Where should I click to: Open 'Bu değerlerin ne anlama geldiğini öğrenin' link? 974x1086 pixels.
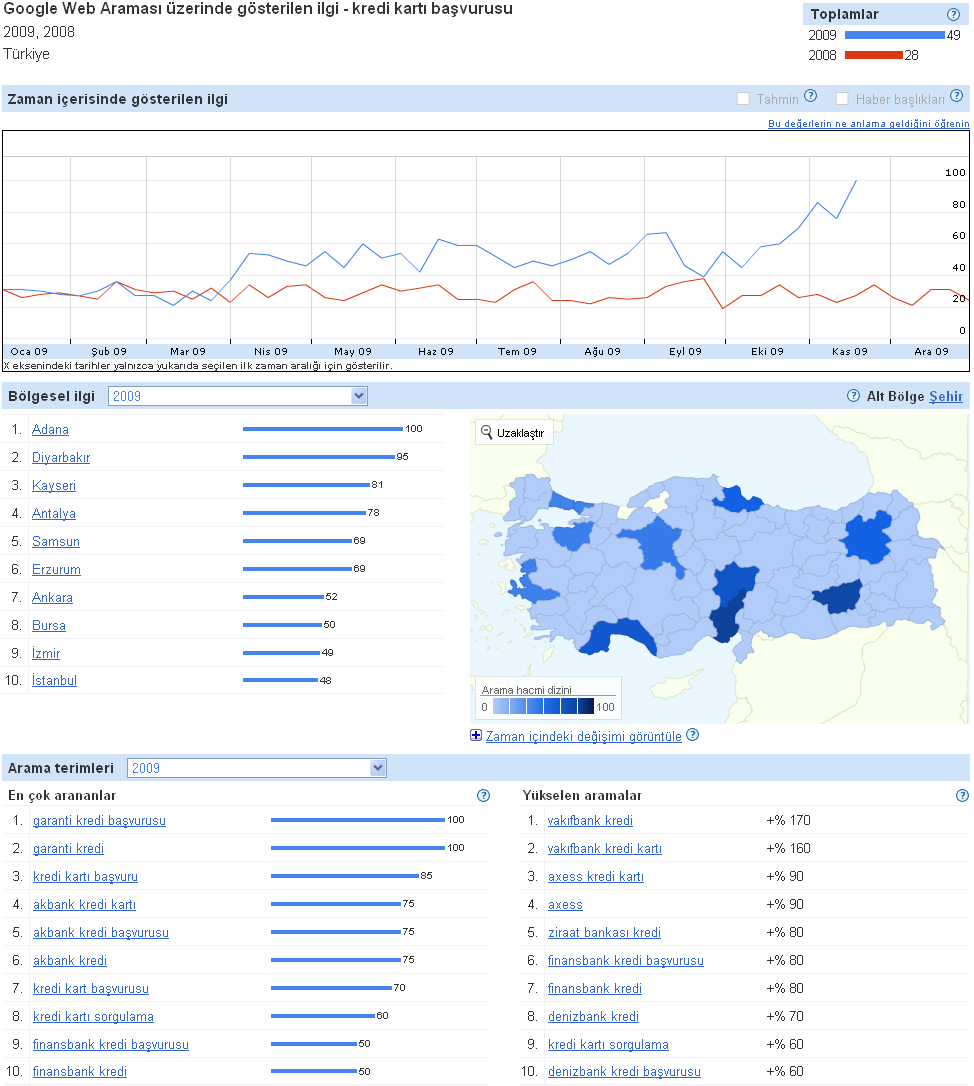click(x=869, y=123)
